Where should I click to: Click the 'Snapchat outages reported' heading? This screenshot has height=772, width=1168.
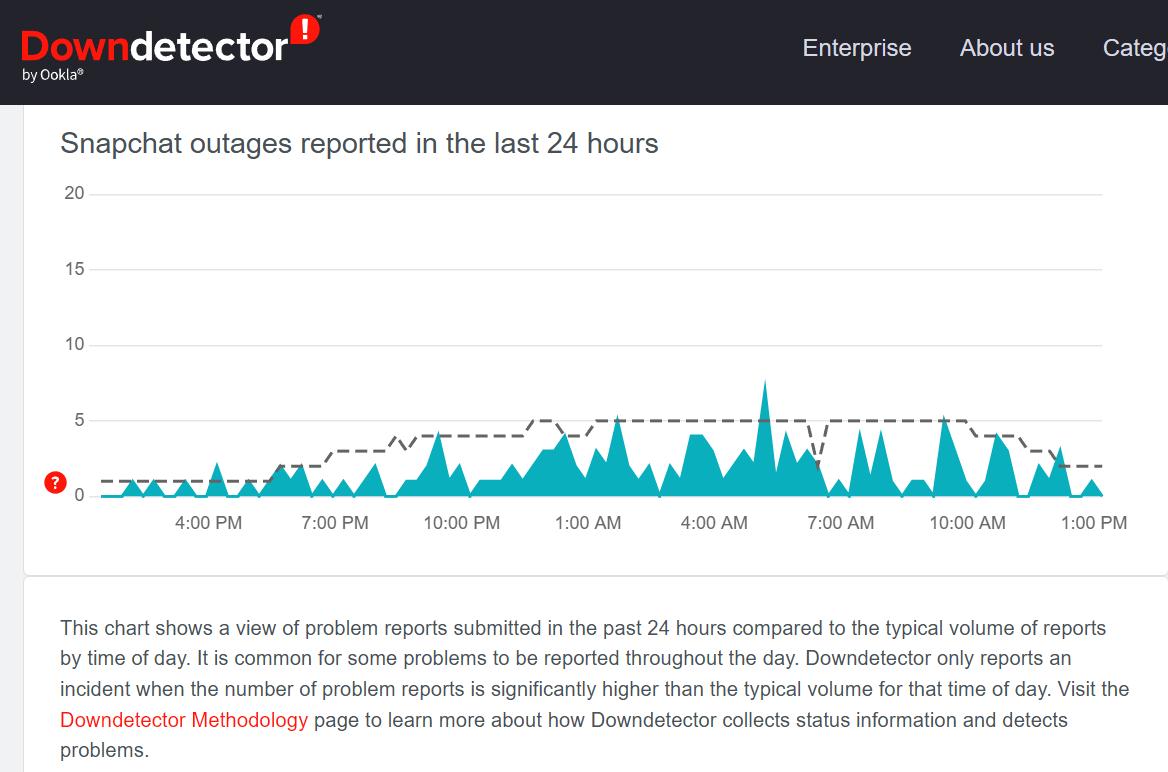pyautogui.click(x=359, y=144)
